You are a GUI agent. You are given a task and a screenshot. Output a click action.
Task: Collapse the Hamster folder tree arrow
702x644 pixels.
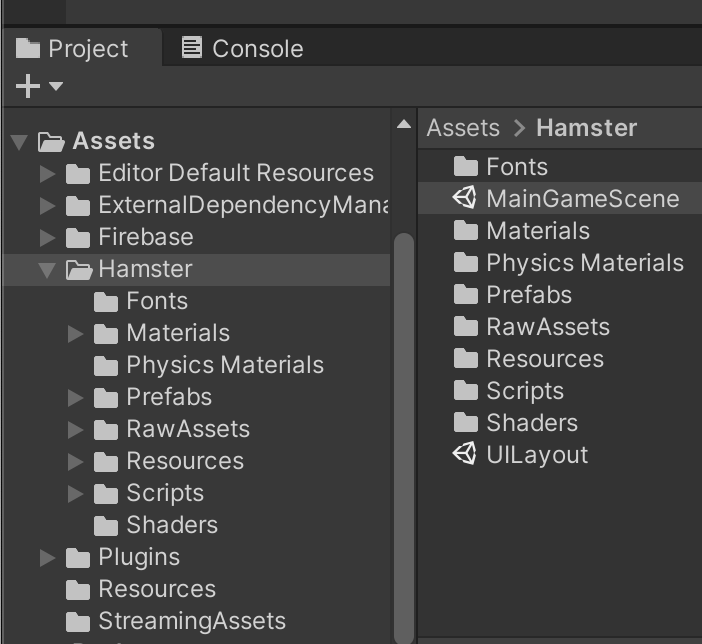tap(47, 270)
